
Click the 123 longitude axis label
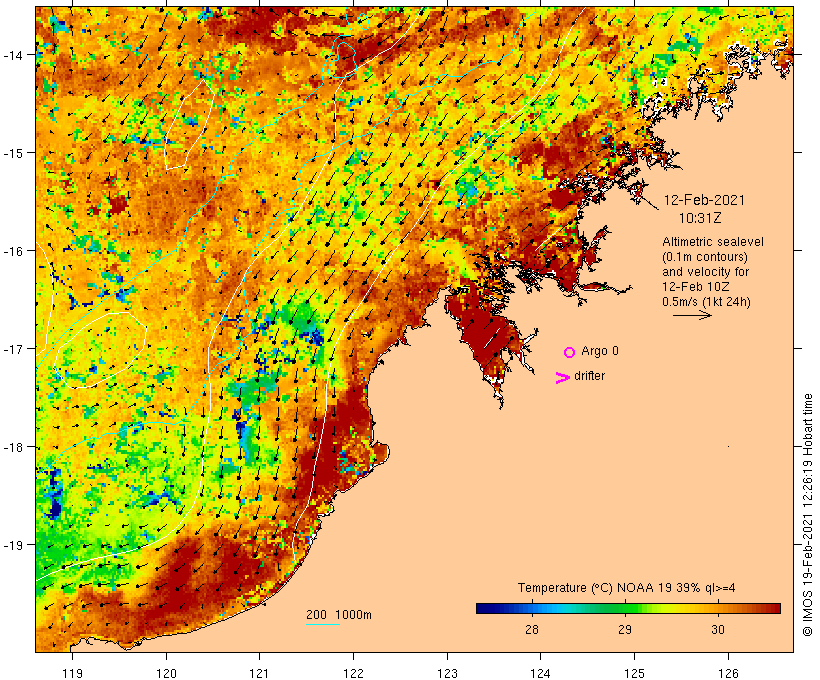click(x=447, y=673)
